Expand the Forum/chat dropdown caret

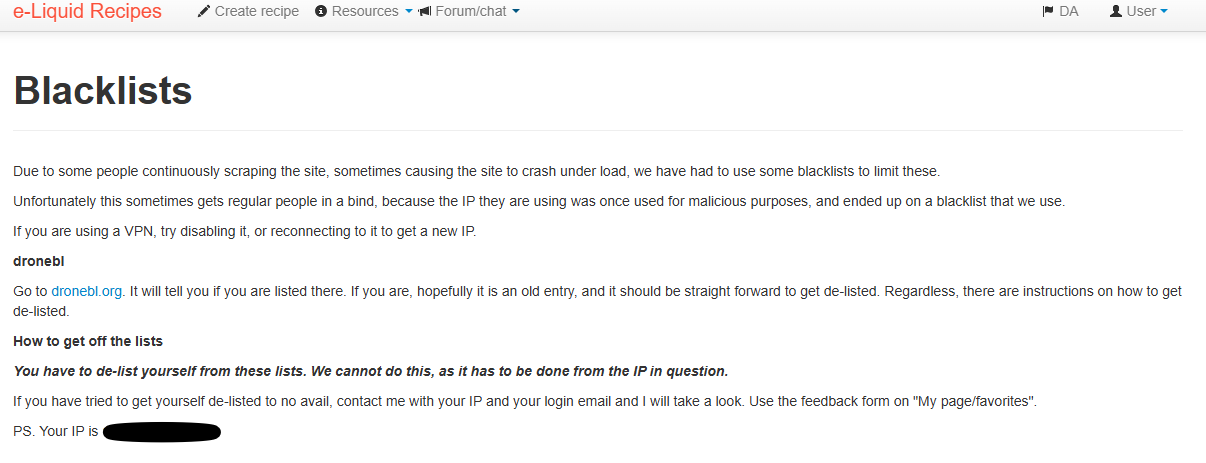coord(515,12)
